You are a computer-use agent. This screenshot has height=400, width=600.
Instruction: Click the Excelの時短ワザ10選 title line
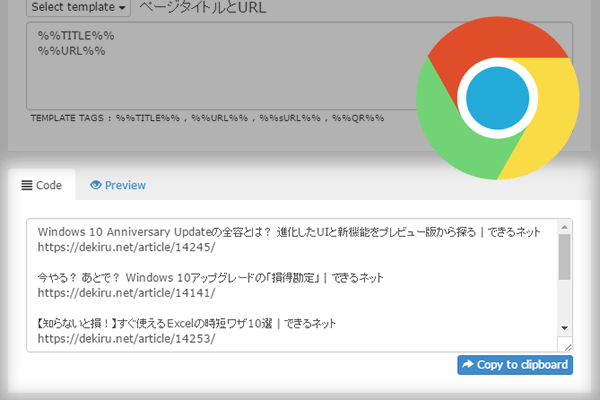(x=186, y=324)
